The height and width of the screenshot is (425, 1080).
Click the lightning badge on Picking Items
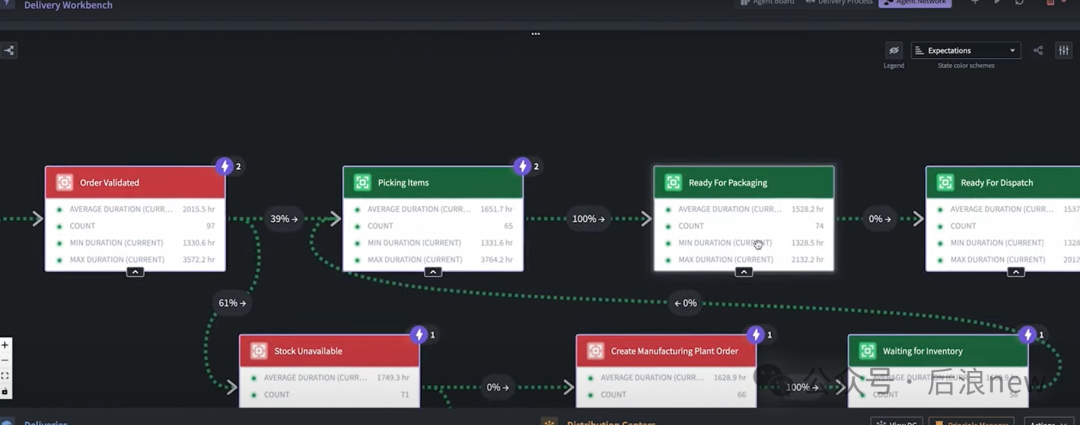coord(522,166)
